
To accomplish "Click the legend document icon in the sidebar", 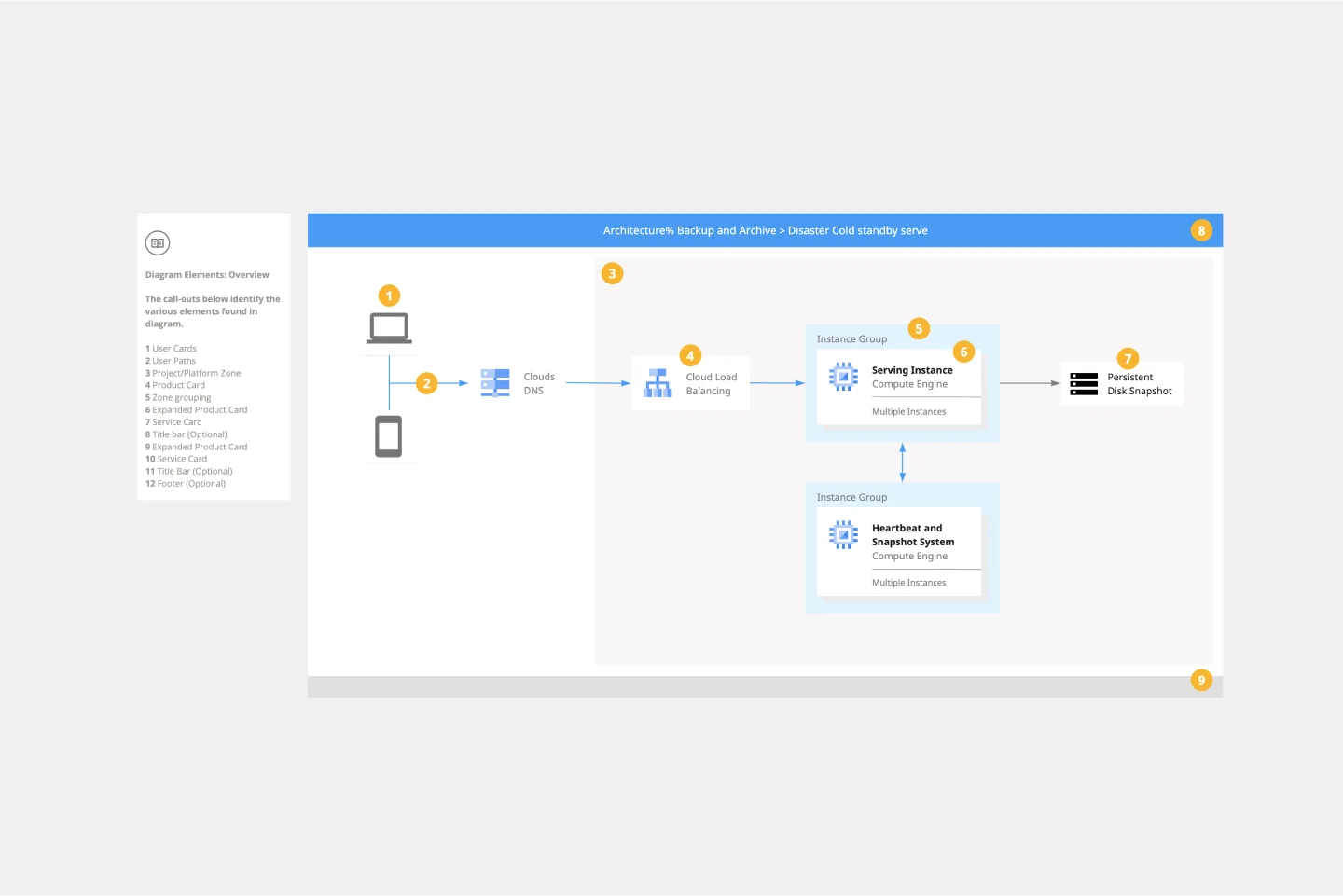I will point(157,242).
